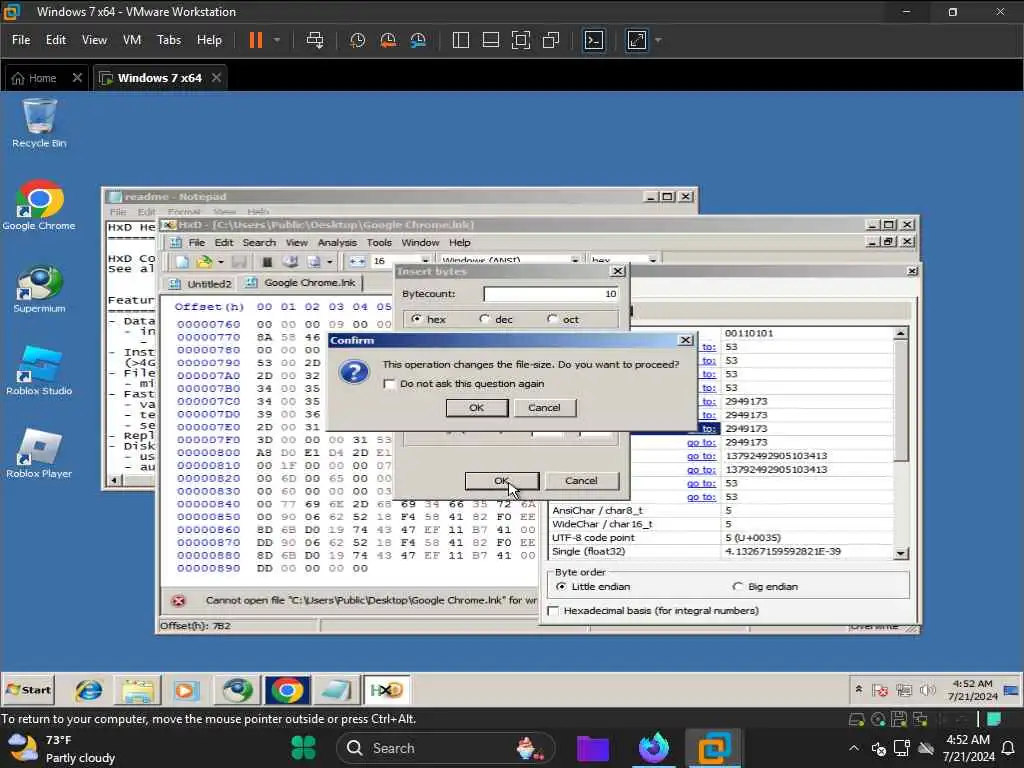Select the dec radio in Insert bytes
This screenshot has height=768, width=1024.
point(484,319)
